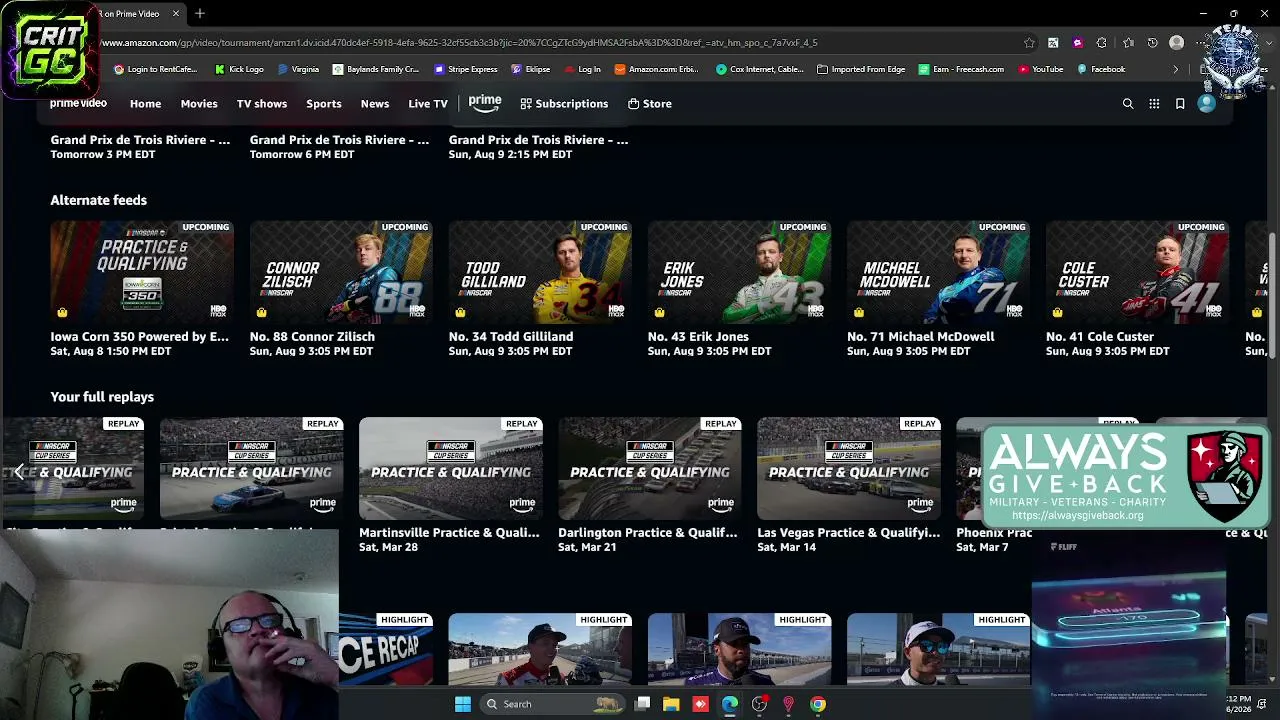1280x720 pixels.
Task: Open the Kick Logo bookmark
Action: coord(239,69)
